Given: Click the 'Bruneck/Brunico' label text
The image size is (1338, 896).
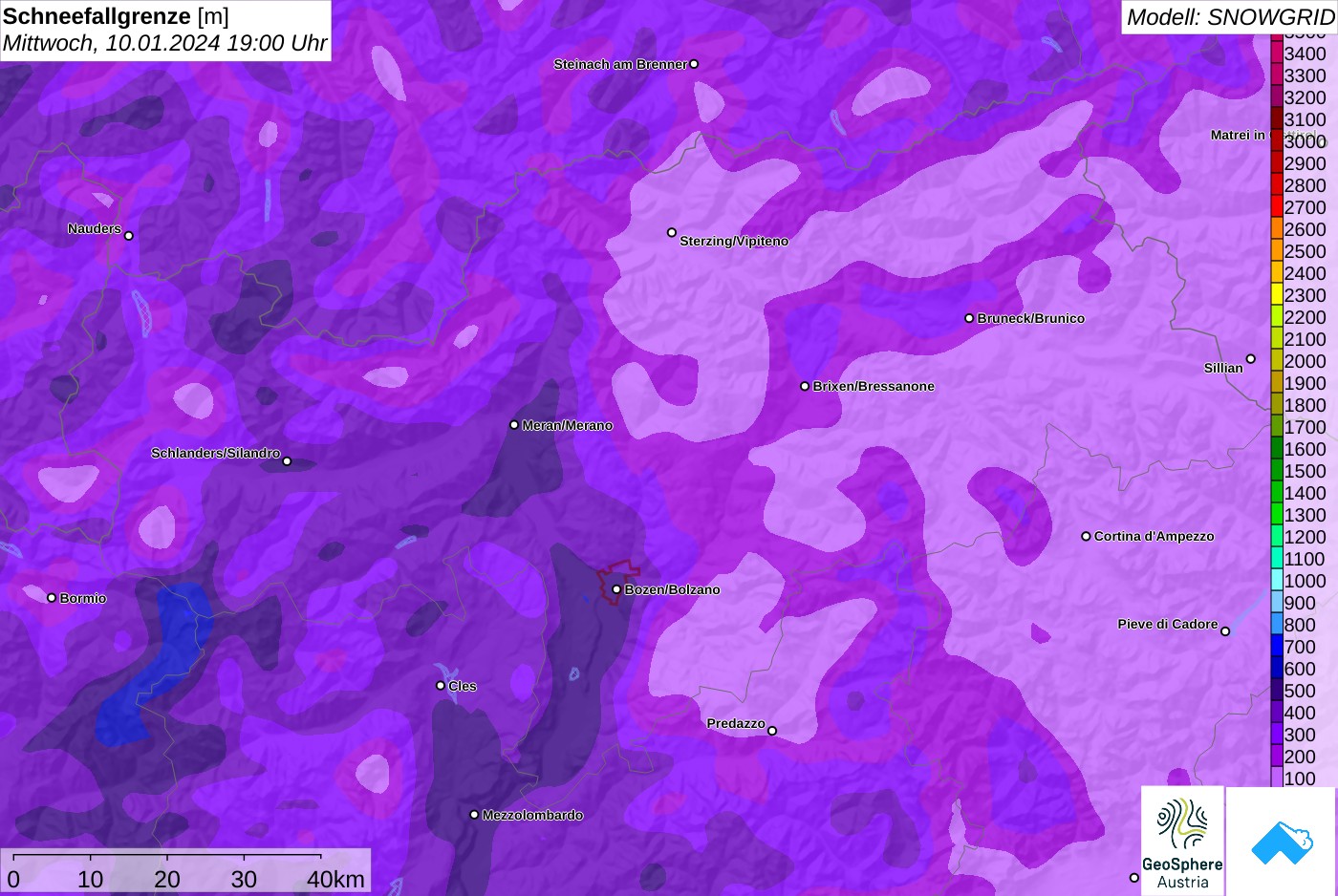Looking at the screenshot, I should (1031, 318).
